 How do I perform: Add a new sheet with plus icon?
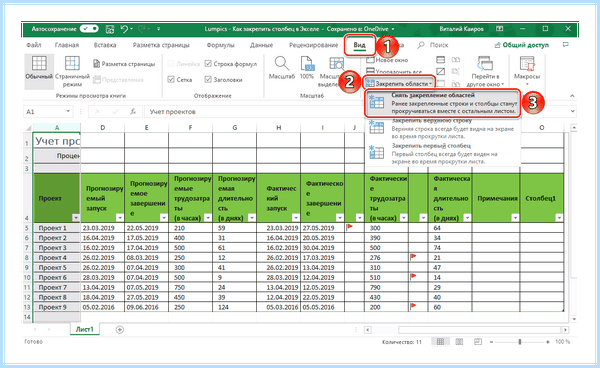tap(120, 329)
